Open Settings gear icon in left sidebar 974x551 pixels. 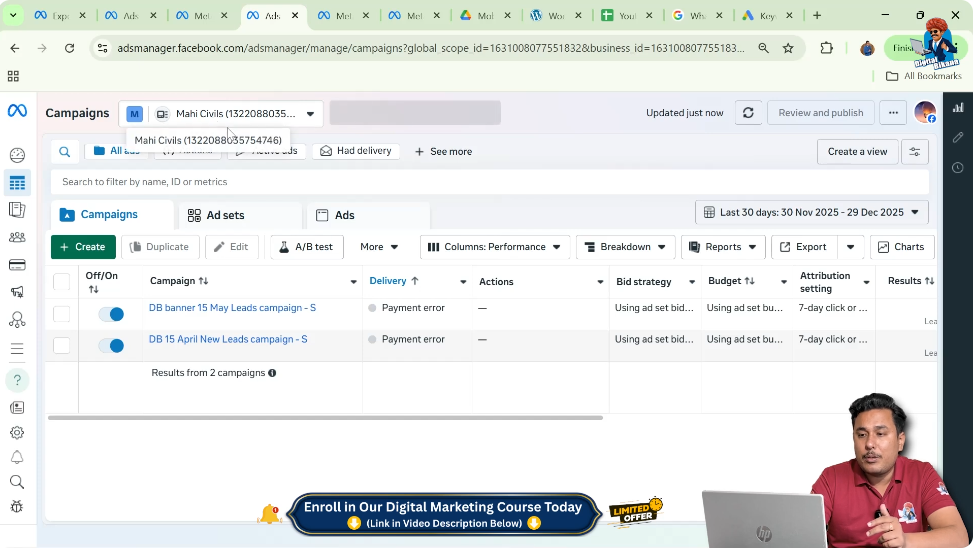(17, 432)
